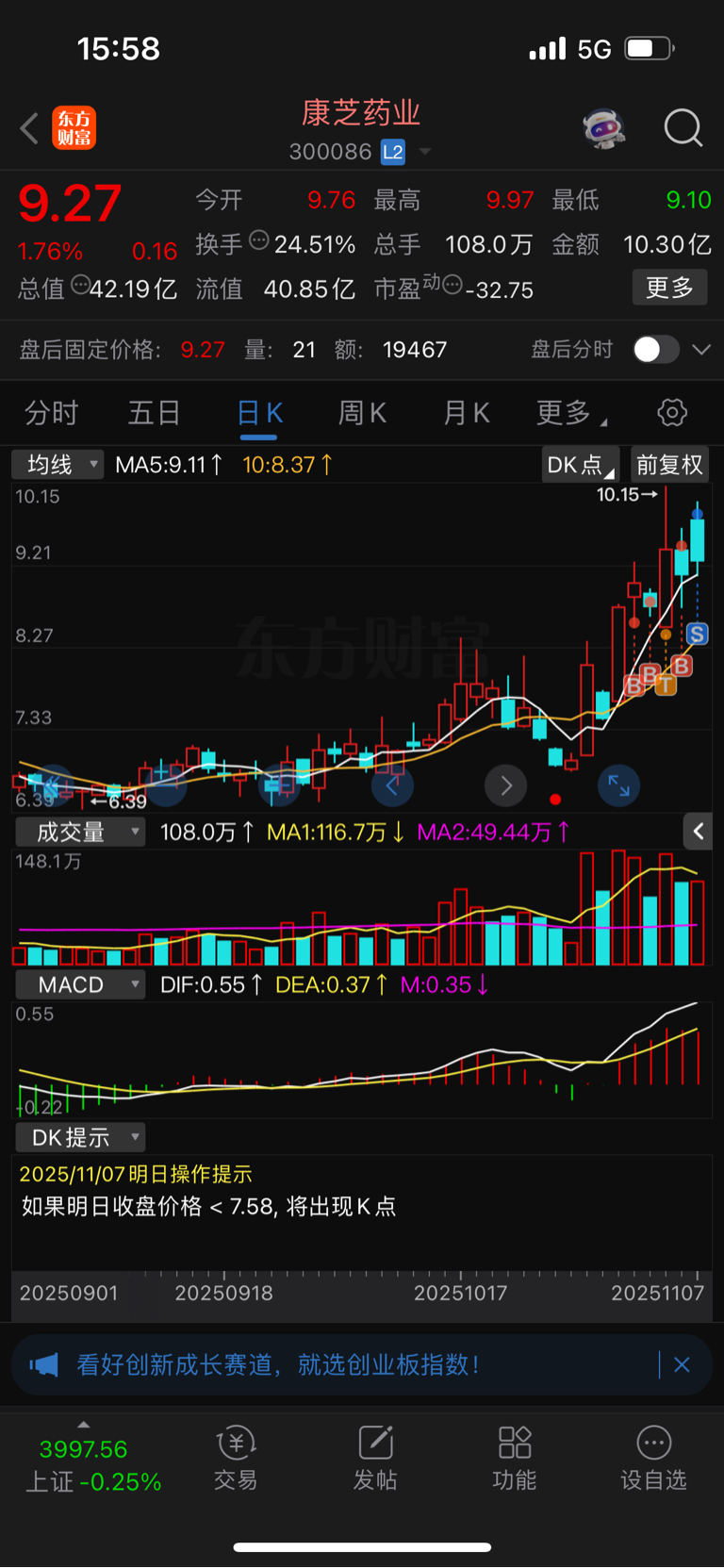Tap the search magnifier icon
Image resolution: width=724 pixels, height=1568 pixels.
coord(683,128)
